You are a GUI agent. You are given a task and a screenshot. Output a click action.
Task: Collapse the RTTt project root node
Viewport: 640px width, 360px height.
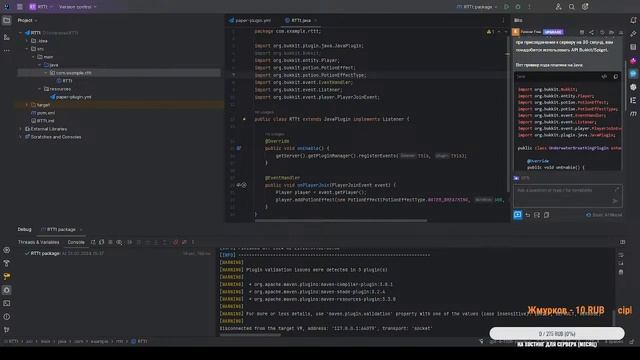pyautogui.click(x=20, y=33)
